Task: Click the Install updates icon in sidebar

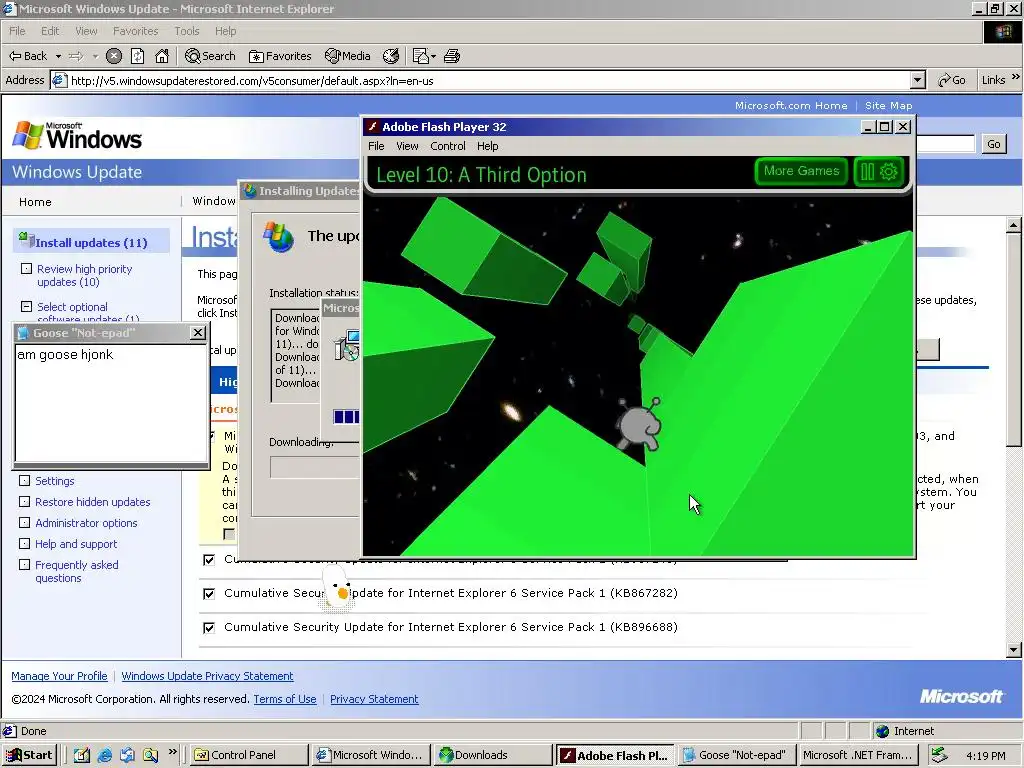Action: 27,239
